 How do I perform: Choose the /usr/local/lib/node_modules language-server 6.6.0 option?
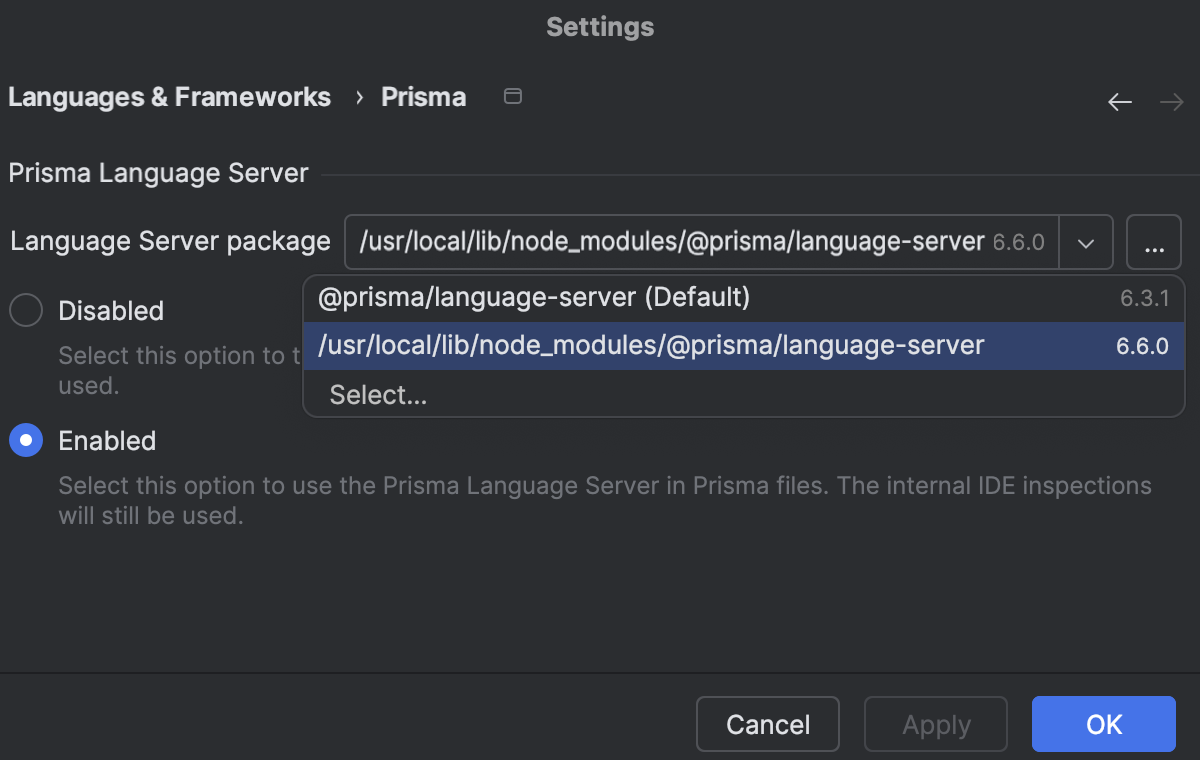pyautogui.click(x=744, y=346)
